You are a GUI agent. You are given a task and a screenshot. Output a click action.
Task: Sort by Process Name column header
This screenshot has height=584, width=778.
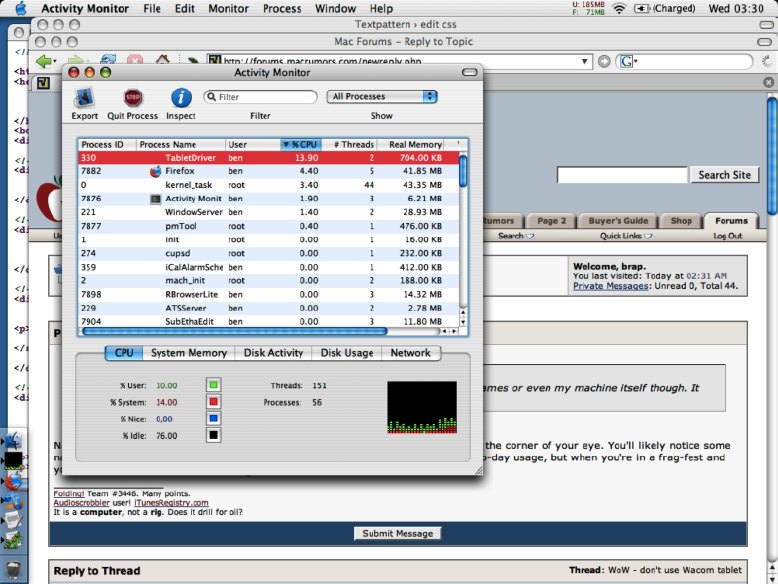(181, 144)
